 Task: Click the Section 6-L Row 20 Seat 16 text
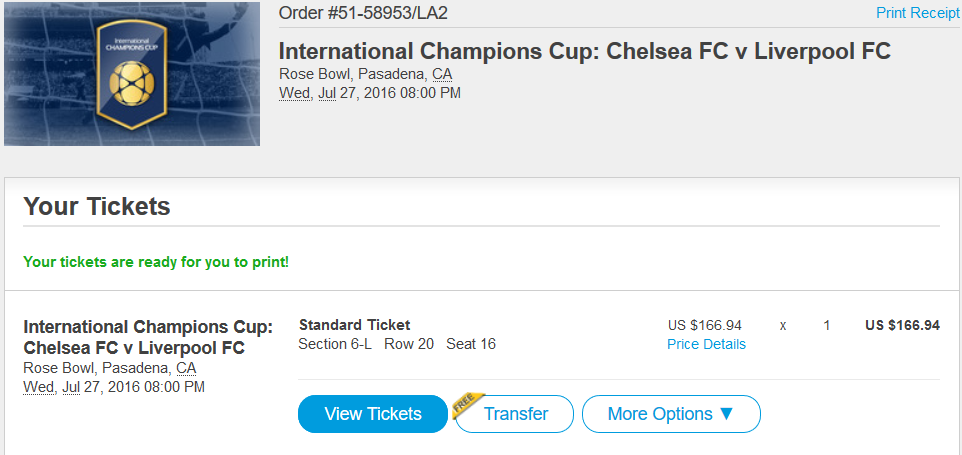point(397,344)
